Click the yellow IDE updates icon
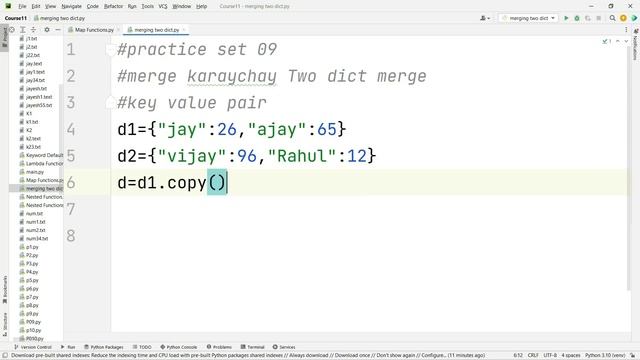The height and width of the screenshot is (360, 640). click(623, 18)
